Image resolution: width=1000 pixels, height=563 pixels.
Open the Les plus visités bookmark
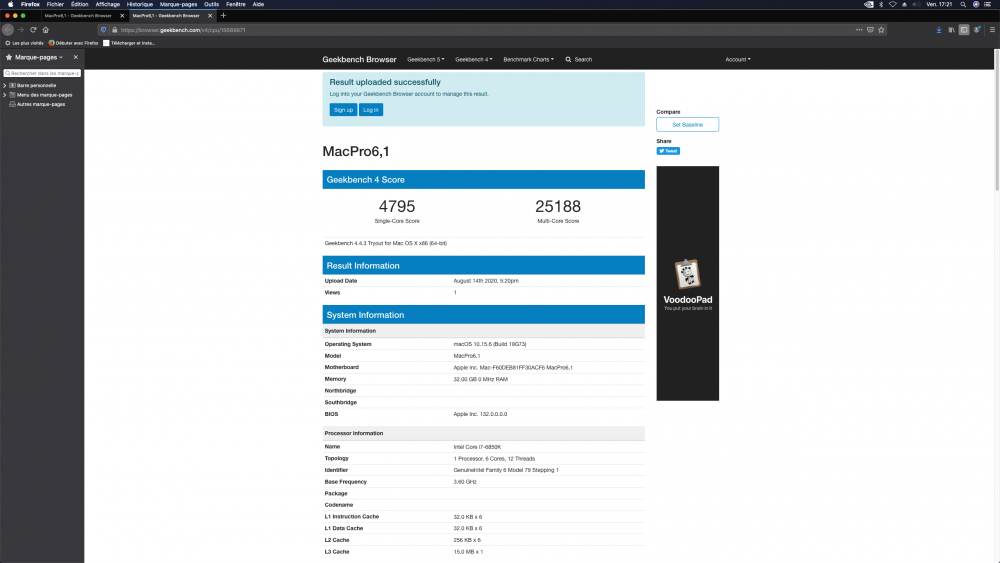pyautogui.click(x=24, y=43)
